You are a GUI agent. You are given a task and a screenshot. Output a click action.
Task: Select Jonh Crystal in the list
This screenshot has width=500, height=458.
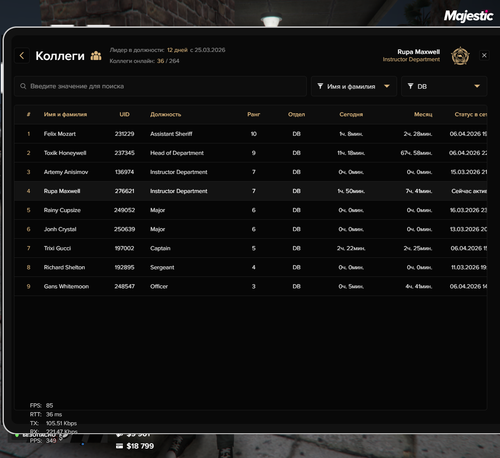(x=60, y=229)
